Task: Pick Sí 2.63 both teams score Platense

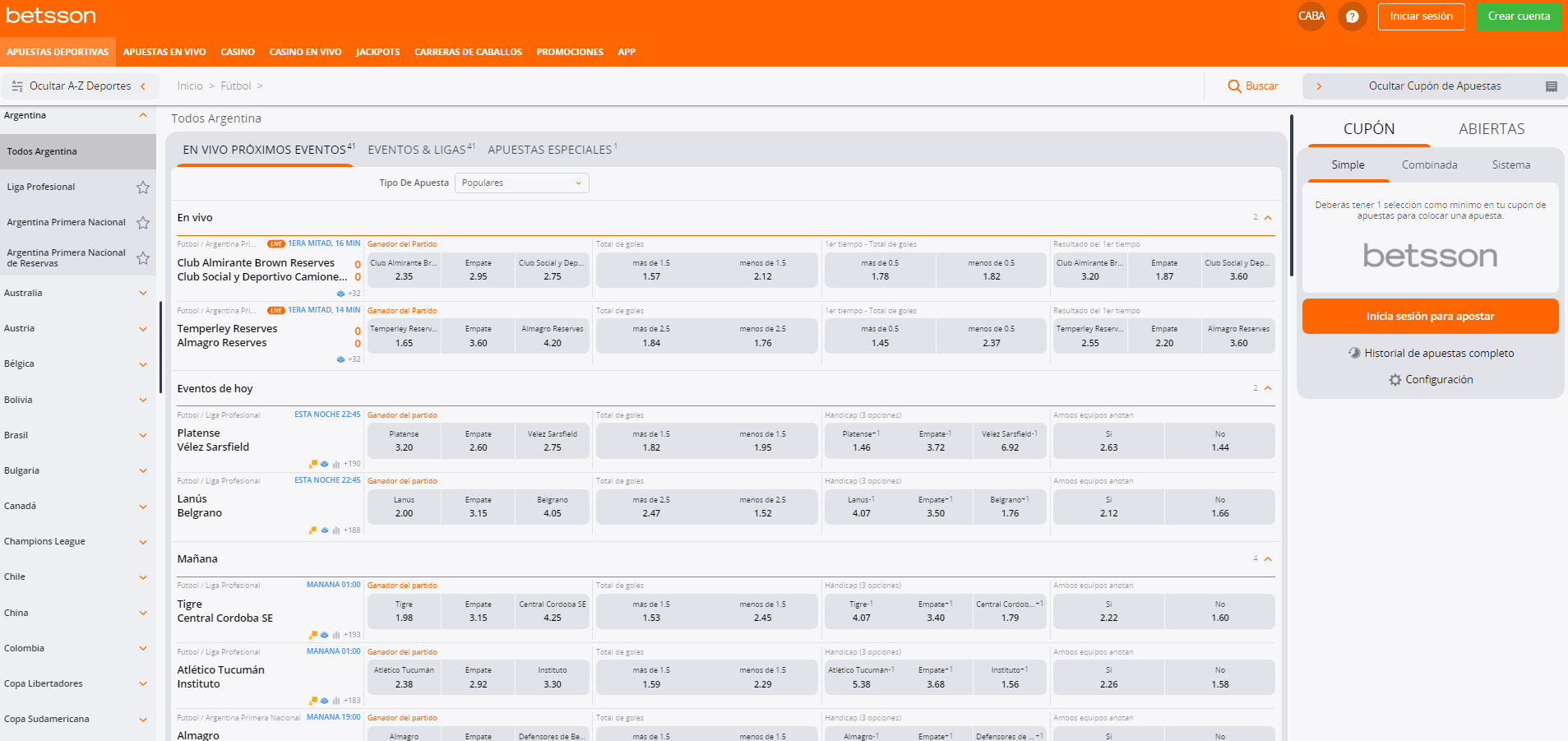Action: pos(1108,441)
